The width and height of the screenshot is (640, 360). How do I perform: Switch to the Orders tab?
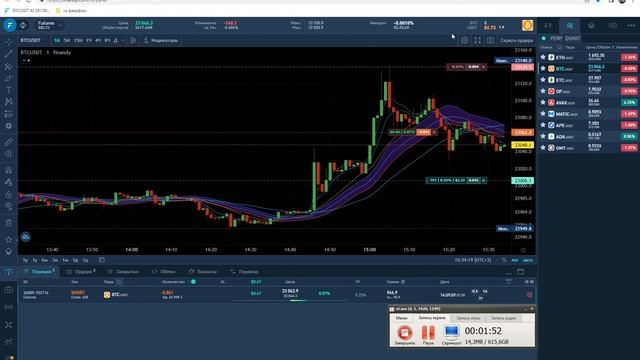(81, 271)
